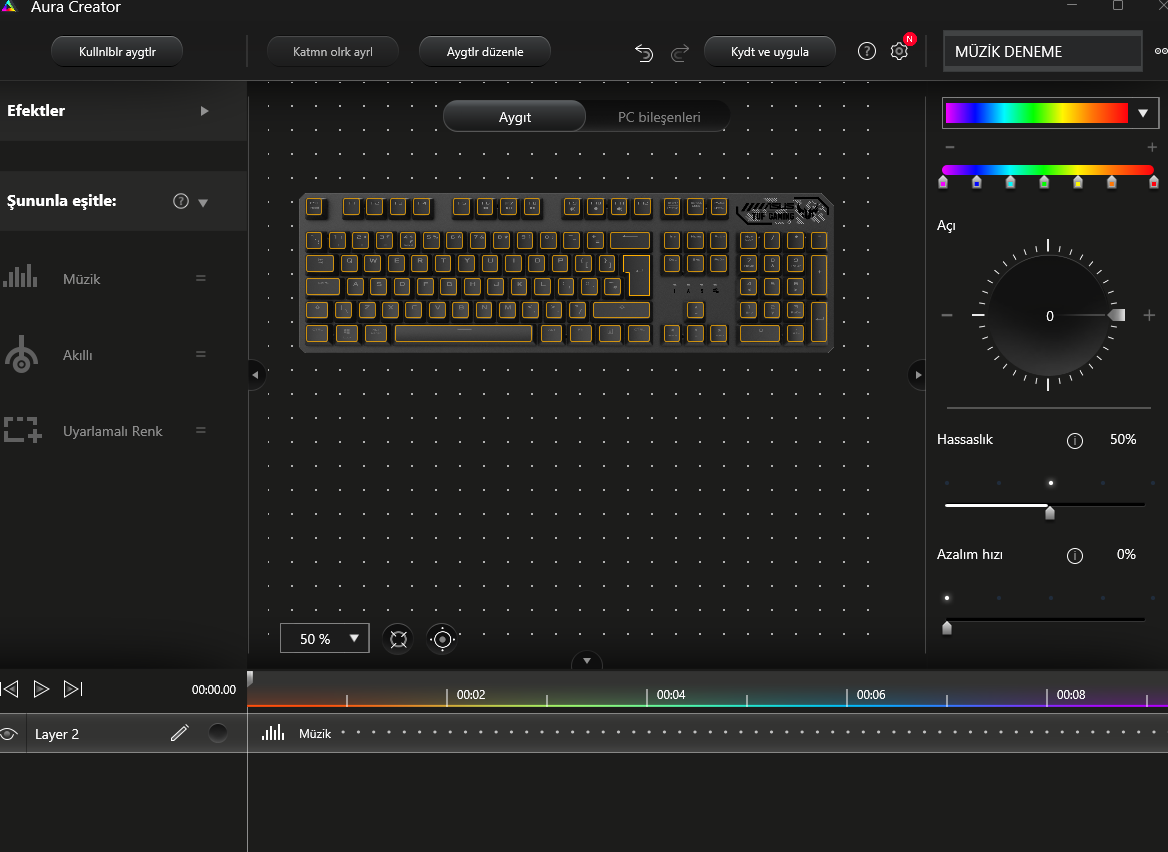Open the help question mark icon in top toolbar

(866, 51)
